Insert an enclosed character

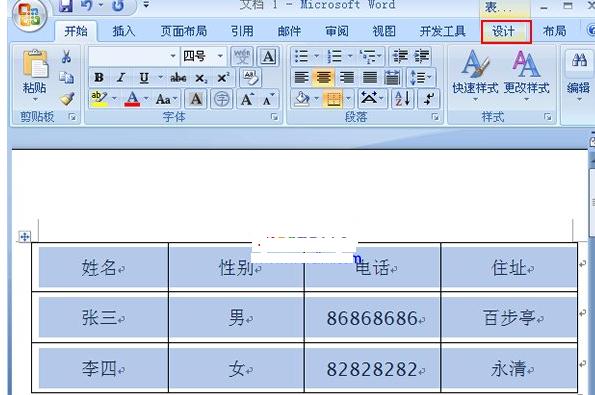[222, 99]
